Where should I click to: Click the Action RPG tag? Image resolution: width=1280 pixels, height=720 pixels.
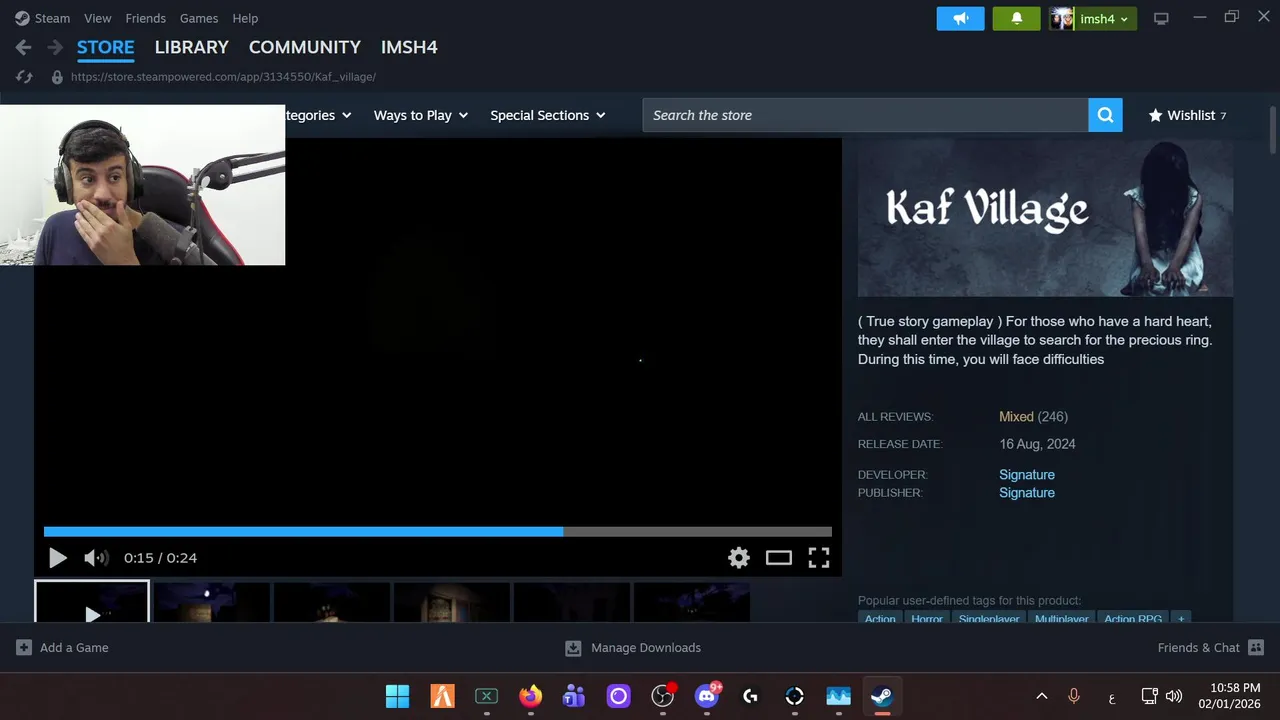click(1133, 618)
